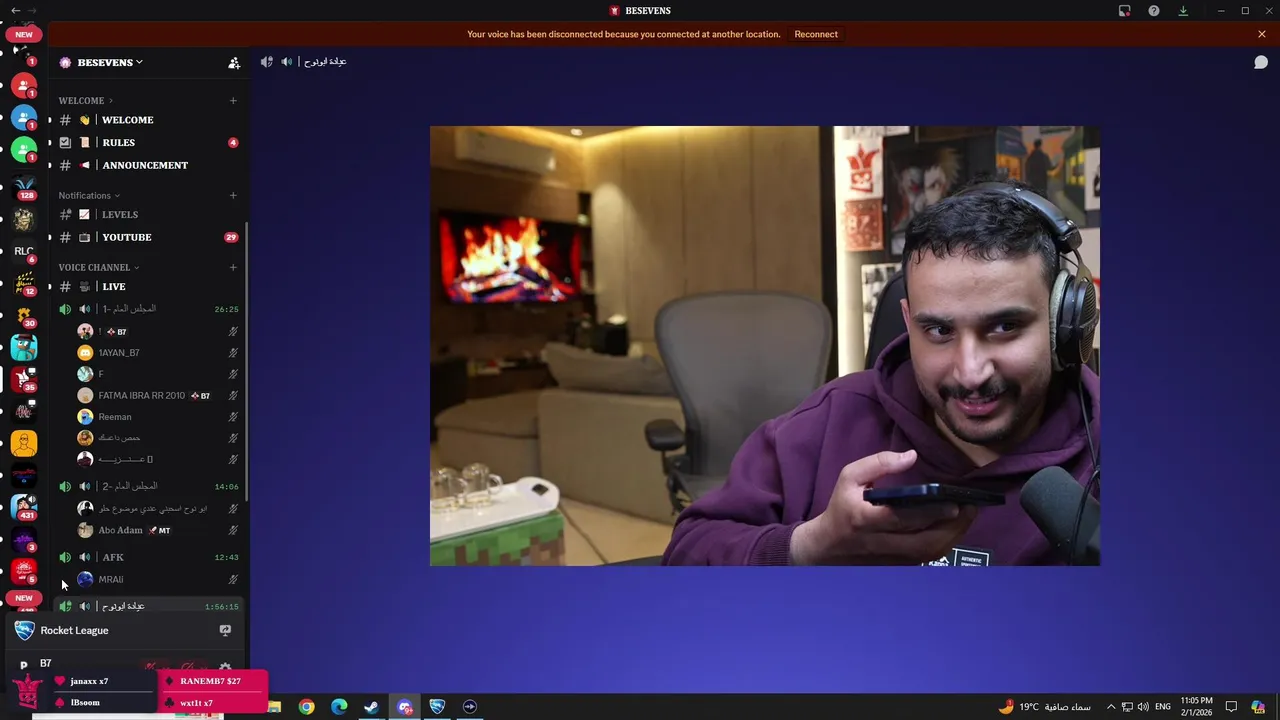Viewport: 1280px width, 720px height.
Task: Add a channel to Notifications category
Action: click(x=233, y=195)
